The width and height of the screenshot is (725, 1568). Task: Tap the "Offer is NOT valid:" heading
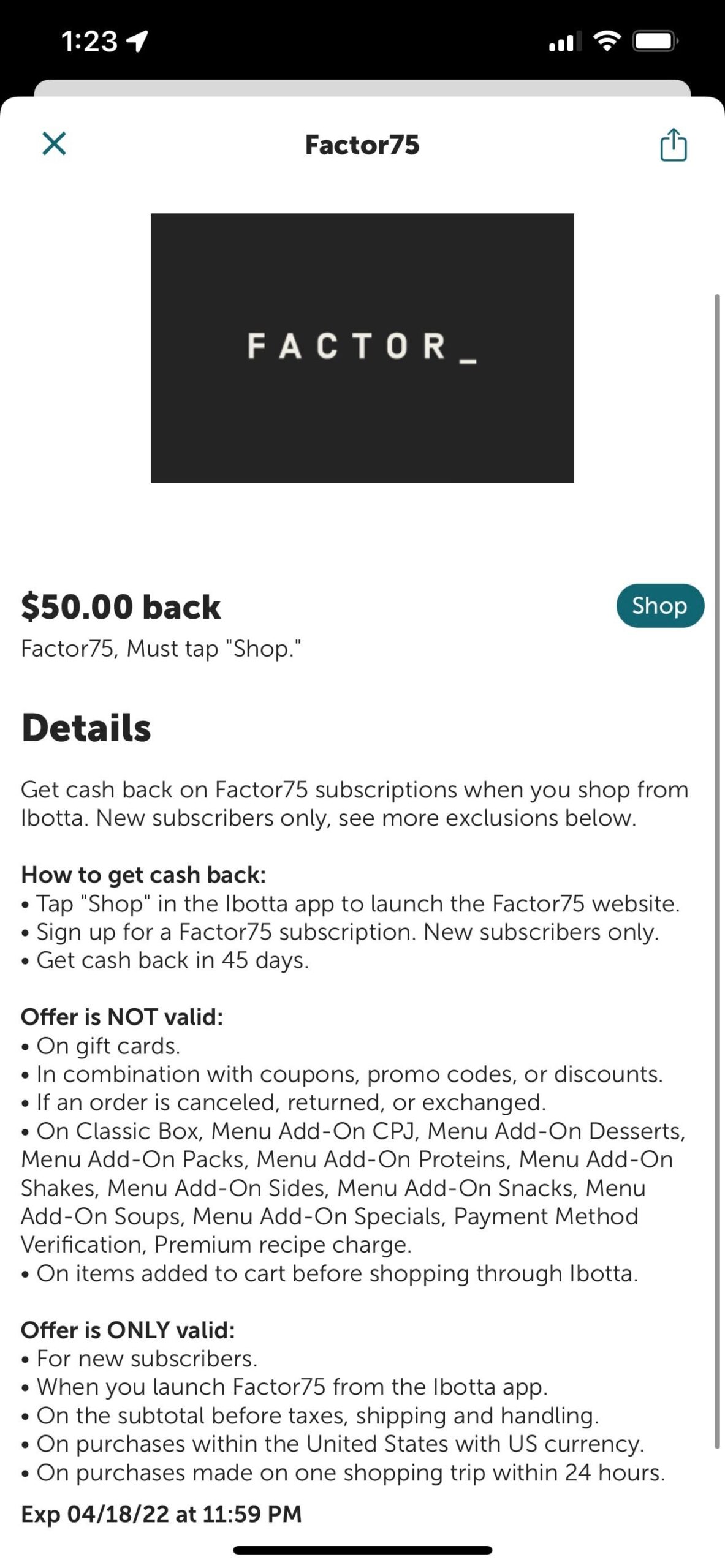(122, 1017)
